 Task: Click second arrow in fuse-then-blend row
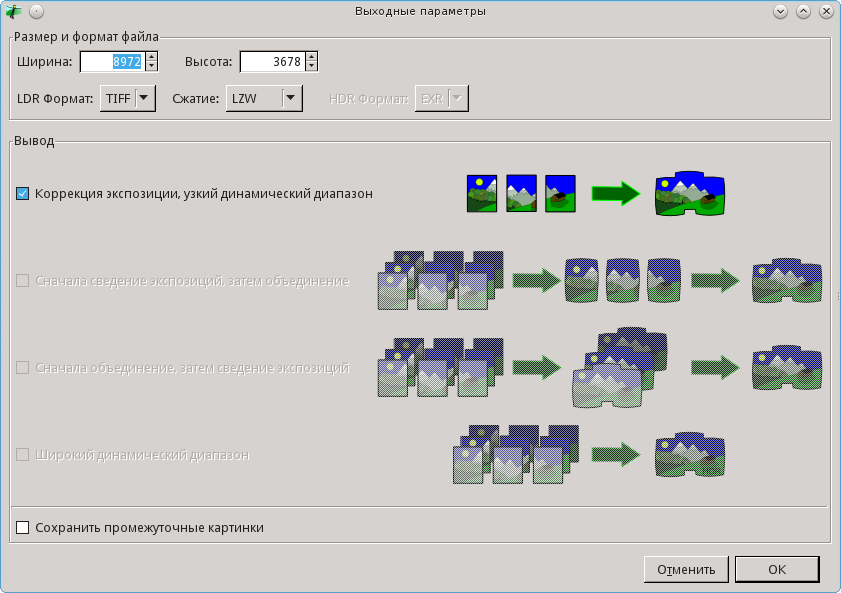(715, 280)
